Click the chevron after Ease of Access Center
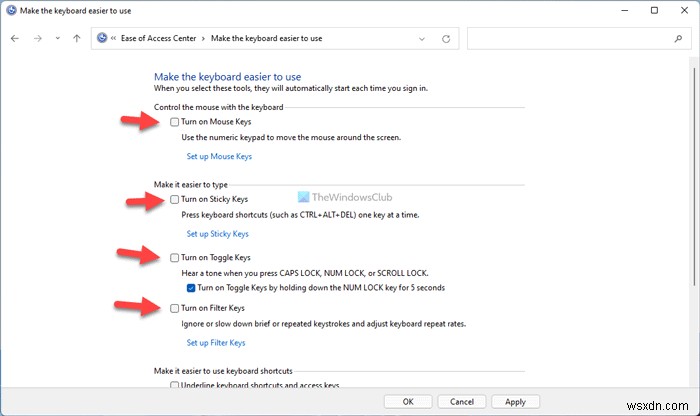Image resolution: width=700 pixels, height=416 pixels. click(x=203, y=38)
